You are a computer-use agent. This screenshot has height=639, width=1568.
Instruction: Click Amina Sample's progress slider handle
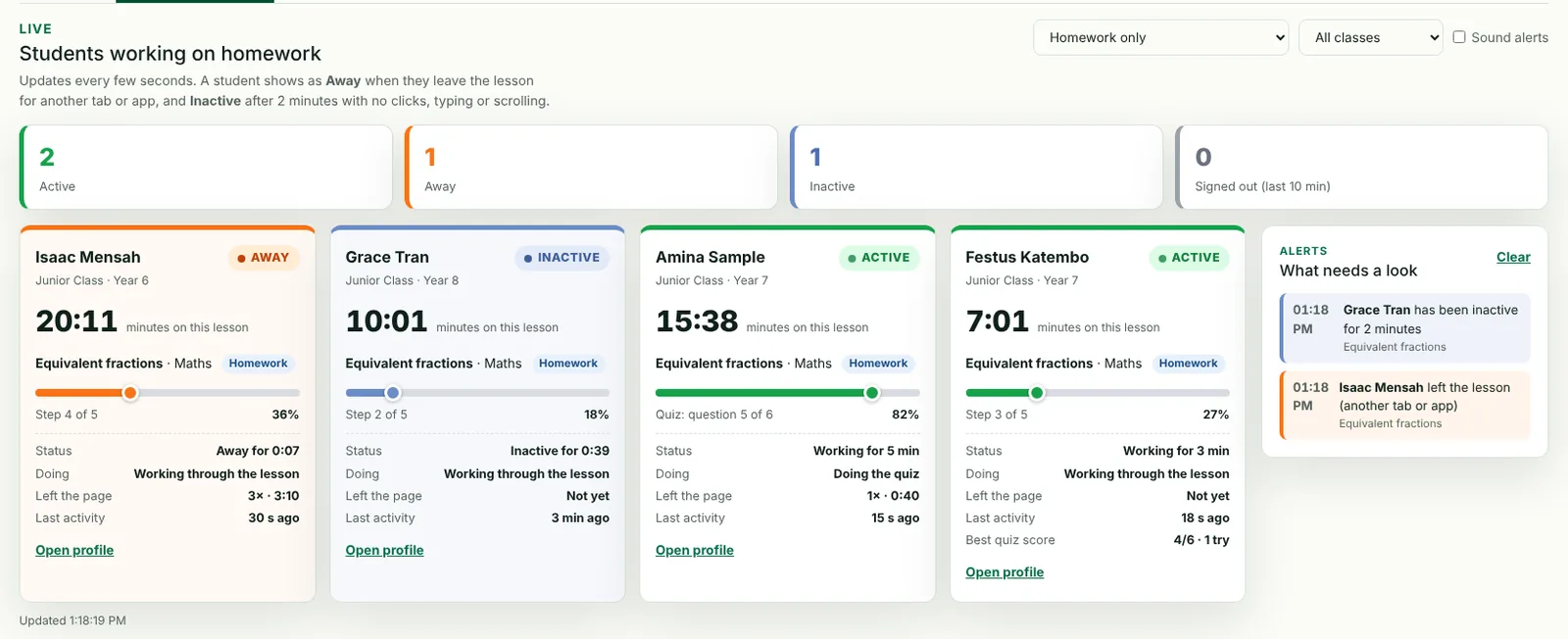tap(872, 393)
